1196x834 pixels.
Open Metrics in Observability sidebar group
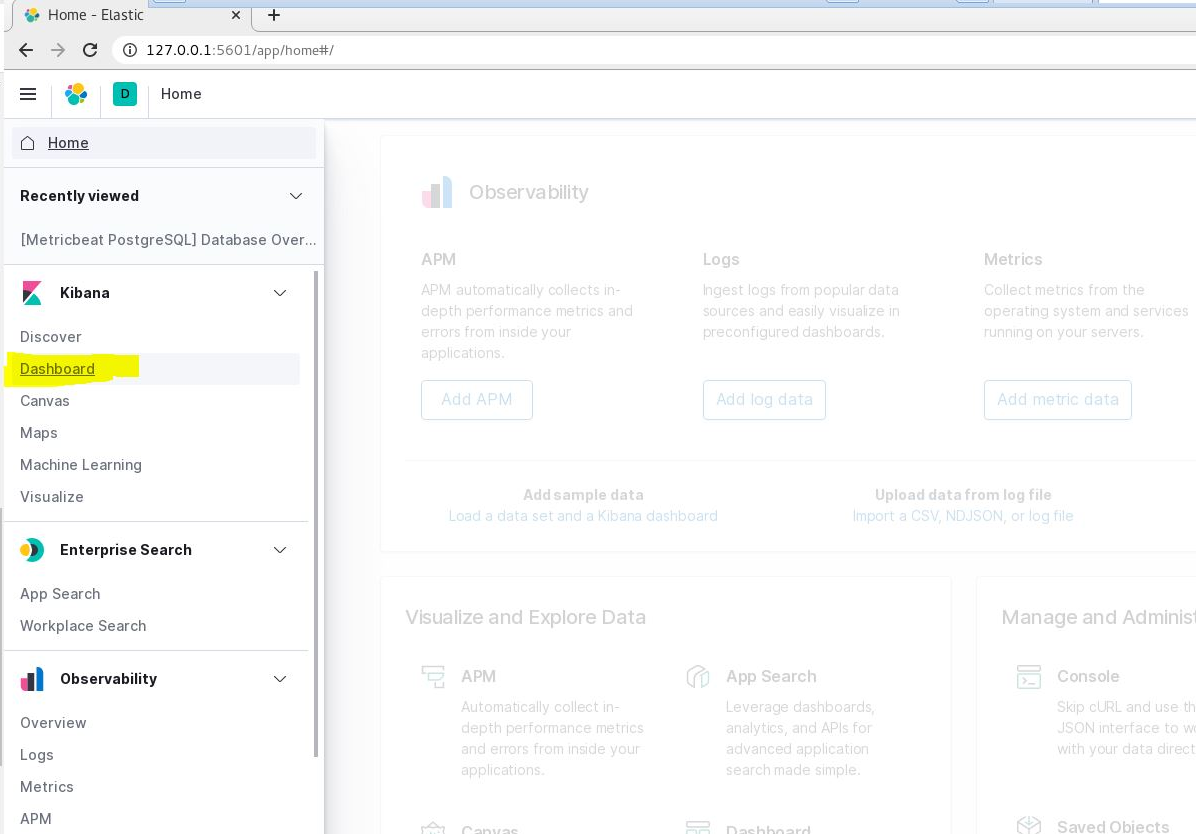pyautogui.click(x=47, y=787)
